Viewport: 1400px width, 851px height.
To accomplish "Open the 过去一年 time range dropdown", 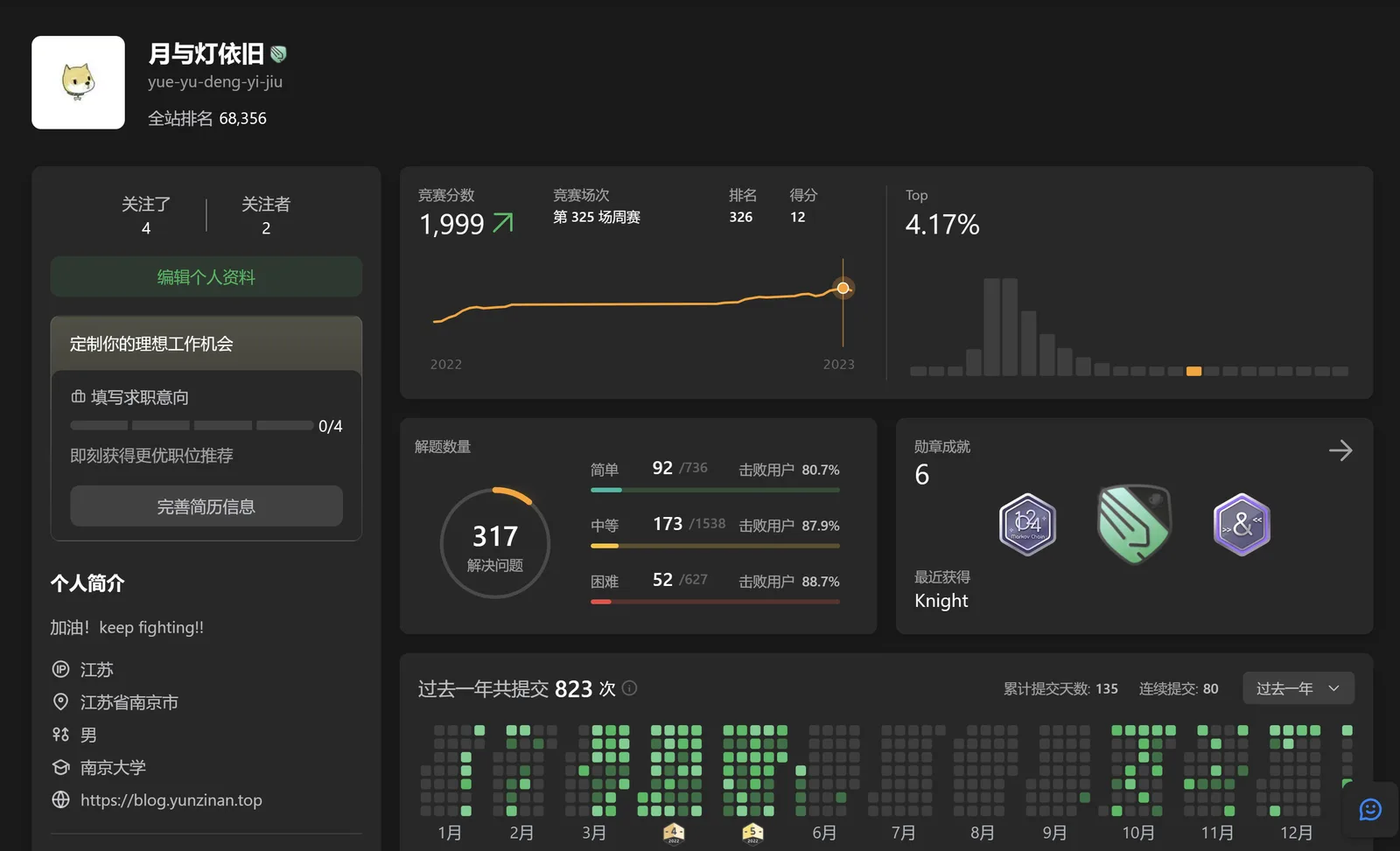I will (x=1298, y=688).
